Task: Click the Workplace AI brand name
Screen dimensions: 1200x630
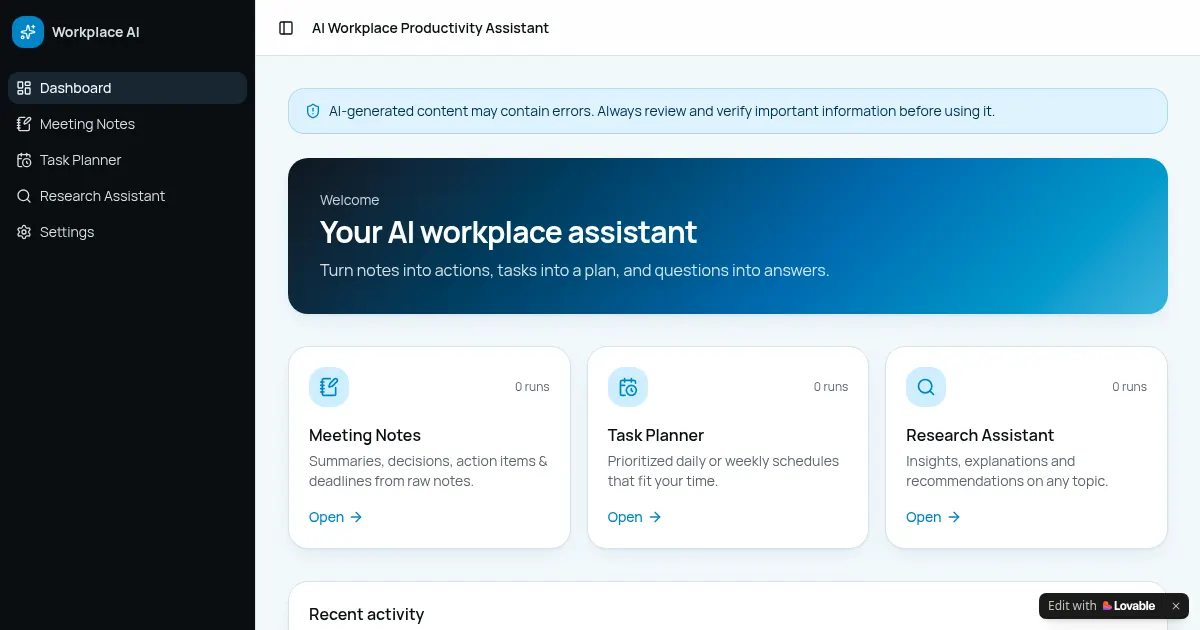Action: (96, 32)
